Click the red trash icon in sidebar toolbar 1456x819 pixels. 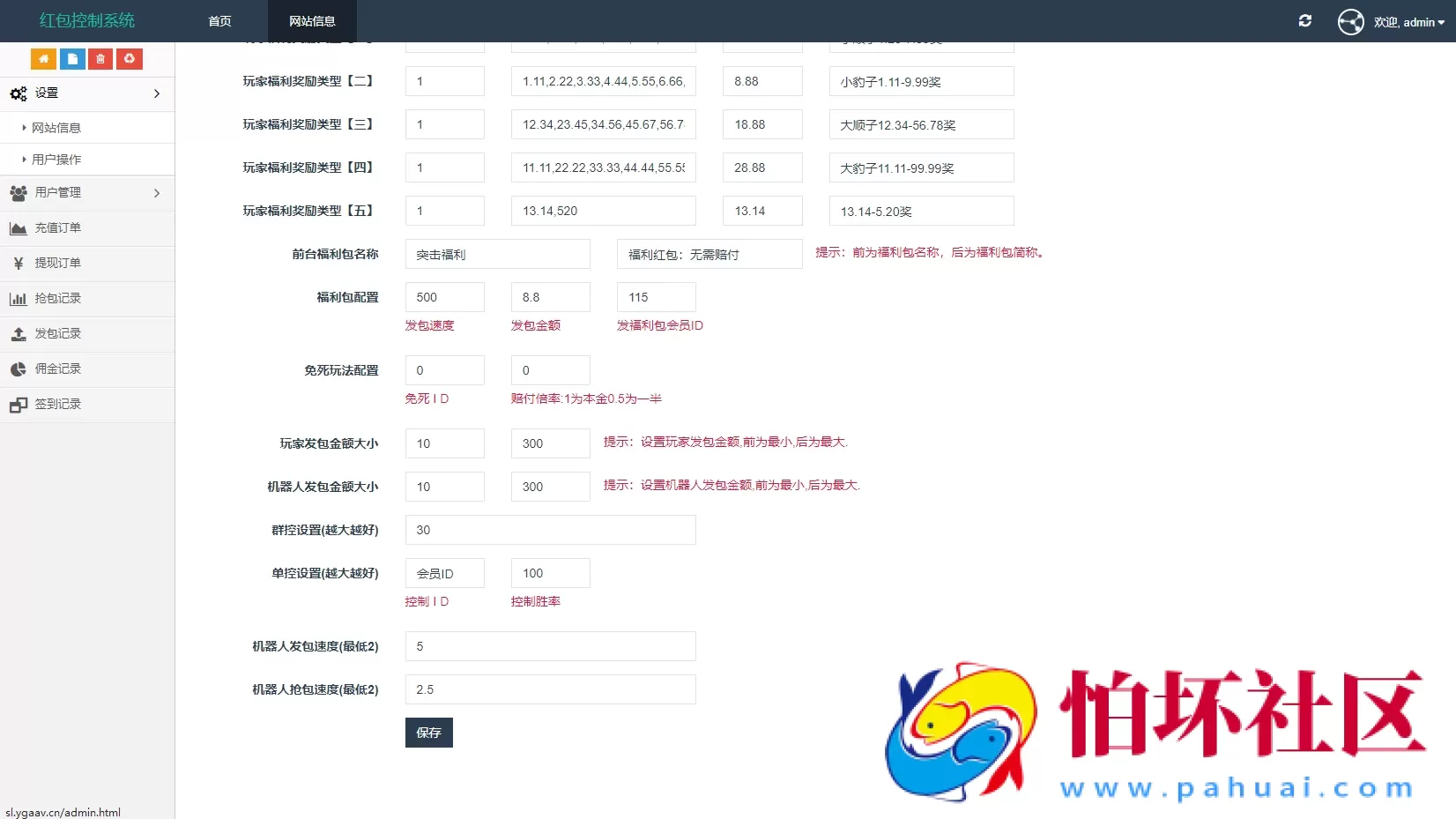pos(100,58)
